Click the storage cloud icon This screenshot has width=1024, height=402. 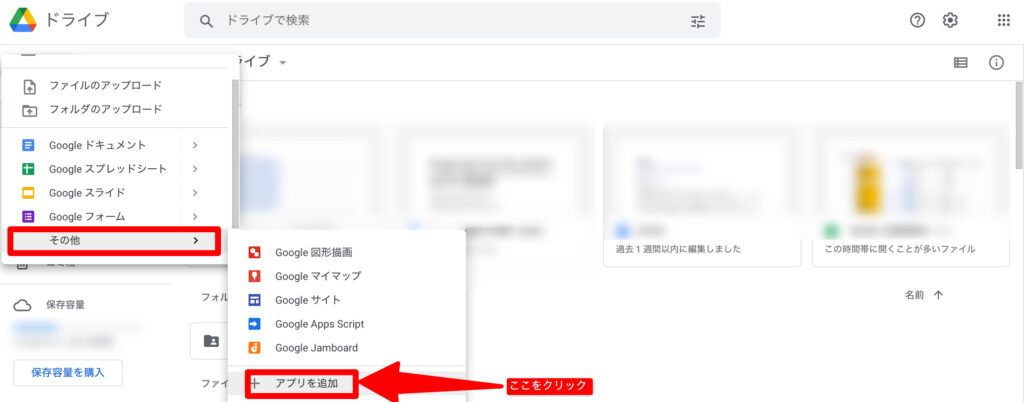(22, 305)
